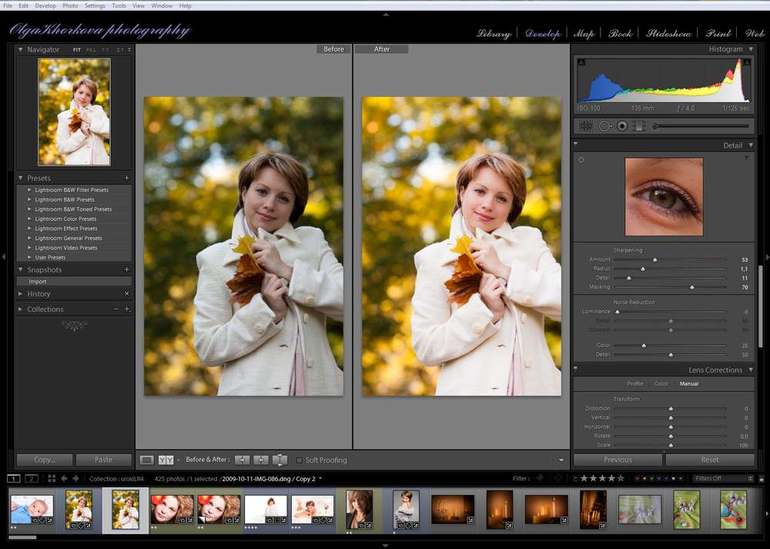Viewport: 770px width, 549px height.
Task: Open the Filters Off dropdown
Action: click(x=719, y=479)
